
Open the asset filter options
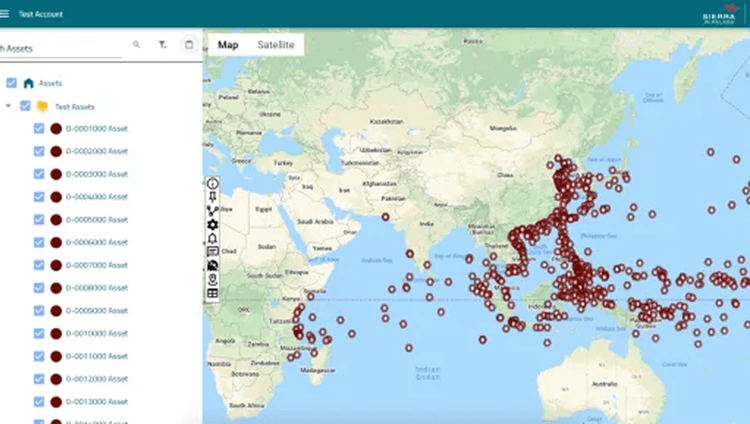click(163, 45)
